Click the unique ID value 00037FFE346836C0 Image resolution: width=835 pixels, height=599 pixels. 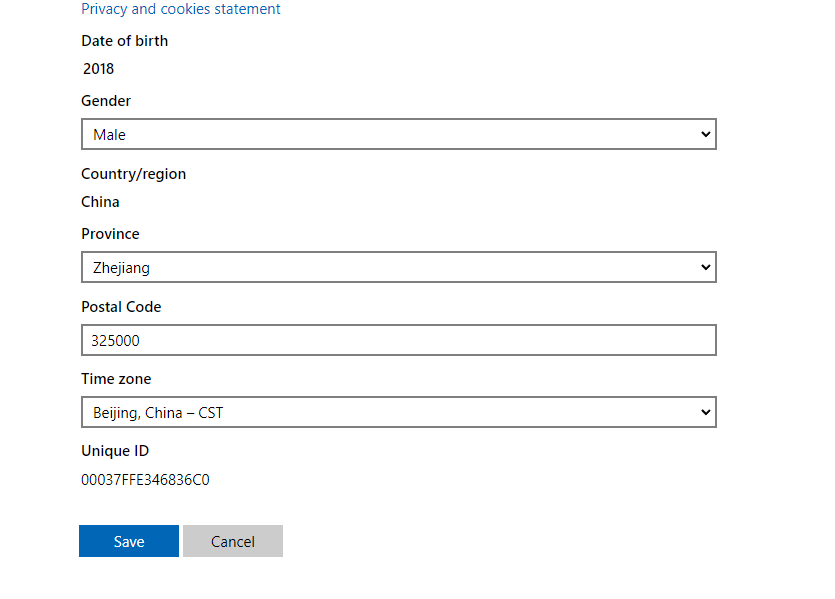(145, 480)
